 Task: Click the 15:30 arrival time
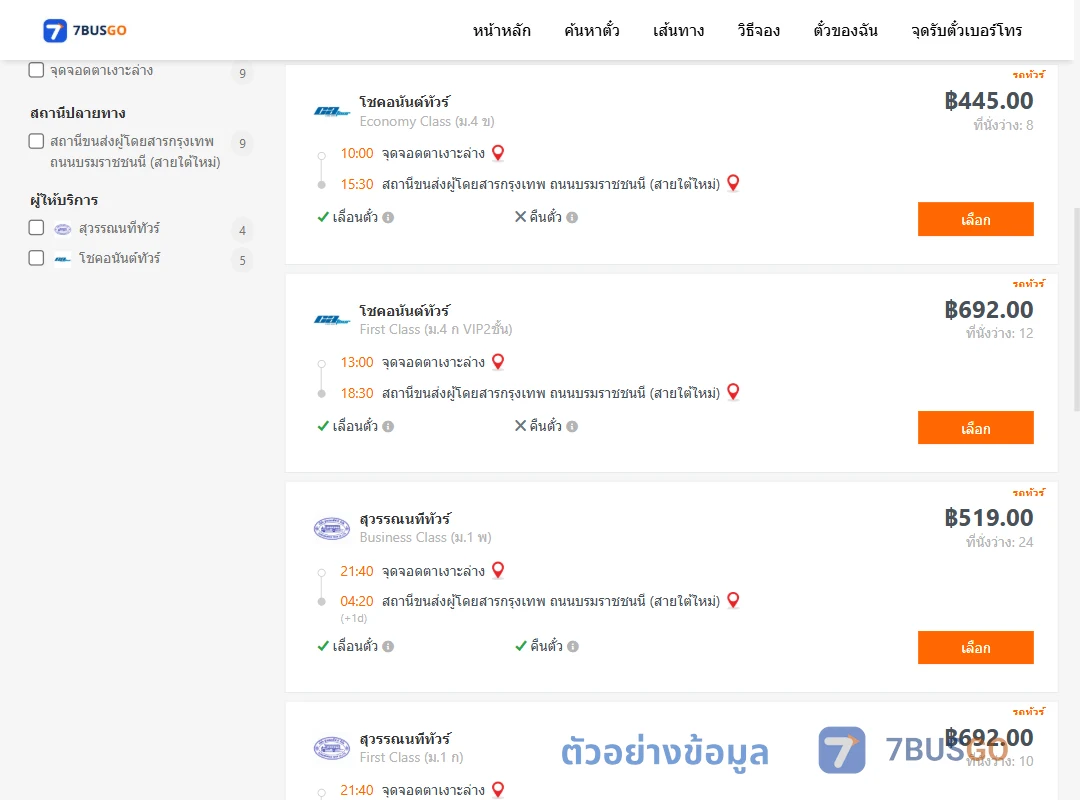pos(357,184)
